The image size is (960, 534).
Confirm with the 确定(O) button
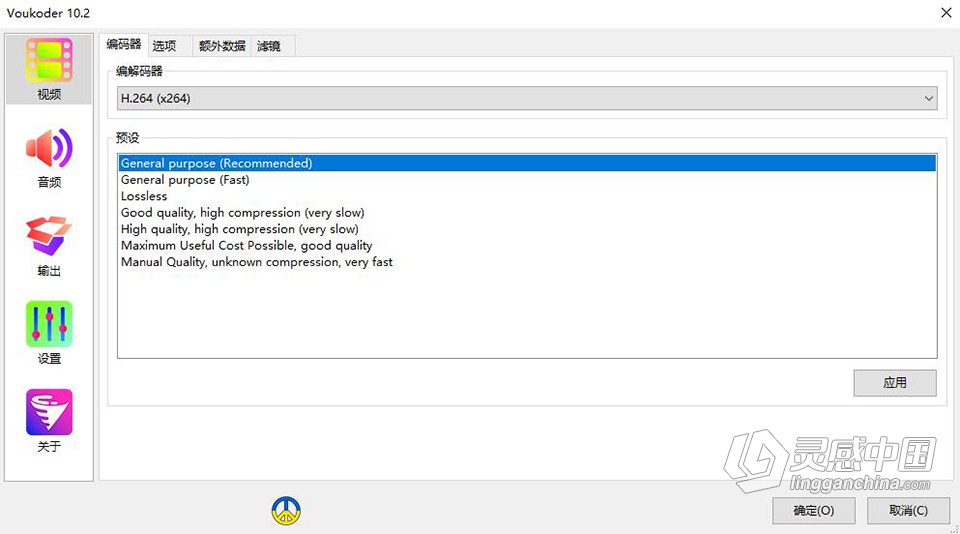pos(813,511)
